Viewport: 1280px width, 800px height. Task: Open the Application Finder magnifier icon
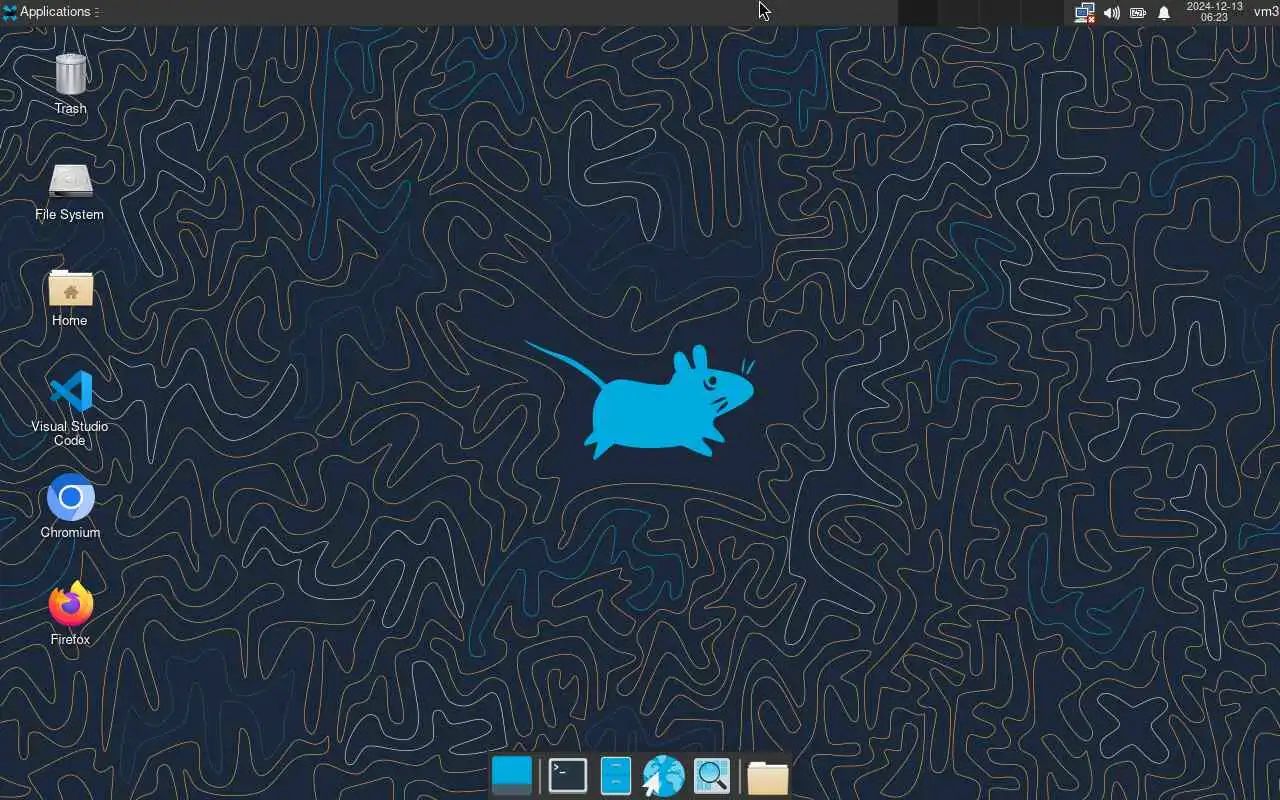[x=712, y=776]
